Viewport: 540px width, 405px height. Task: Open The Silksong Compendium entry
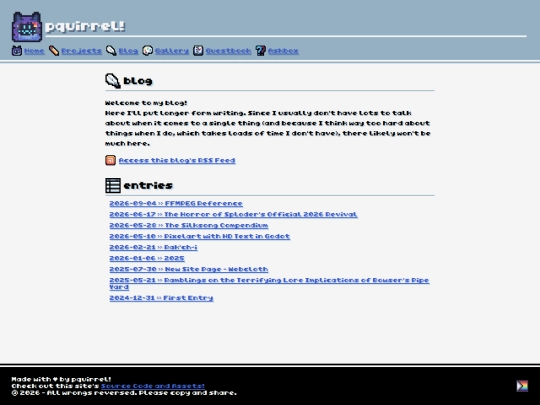coord(189,226)
